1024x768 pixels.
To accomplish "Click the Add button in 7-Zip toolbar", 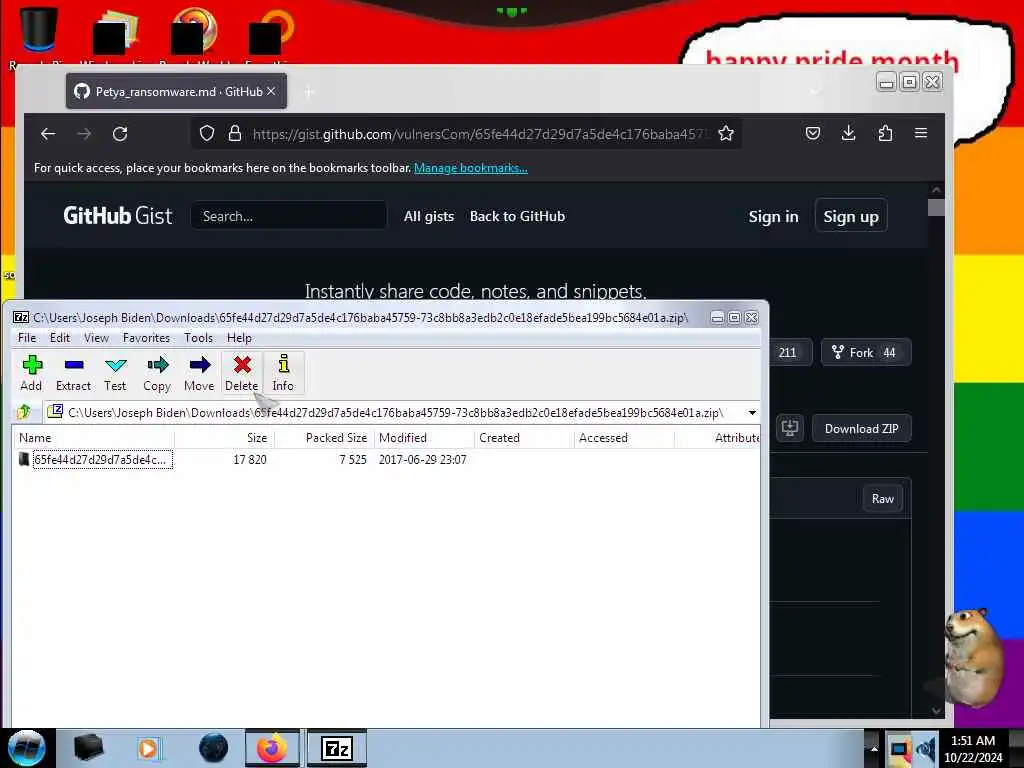I will coord(31,374).
